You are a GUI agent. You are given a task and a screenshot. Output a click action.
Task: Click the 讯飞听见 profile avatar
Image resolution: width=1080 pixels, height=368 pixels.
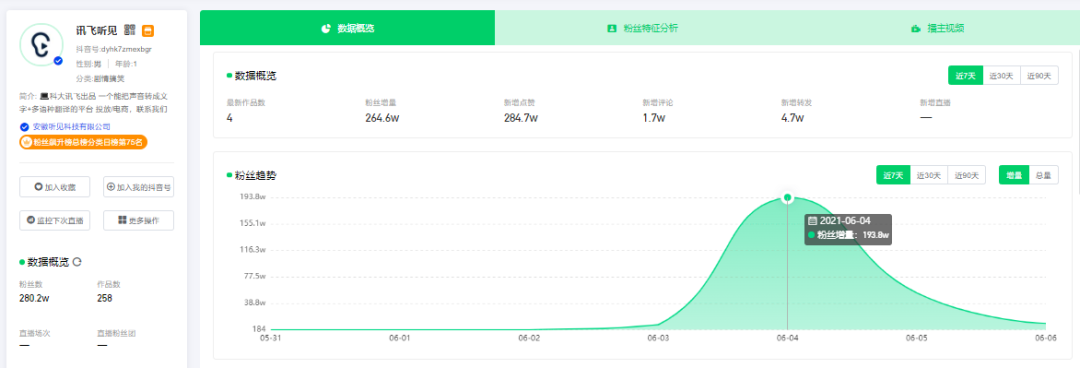[41, 45]
